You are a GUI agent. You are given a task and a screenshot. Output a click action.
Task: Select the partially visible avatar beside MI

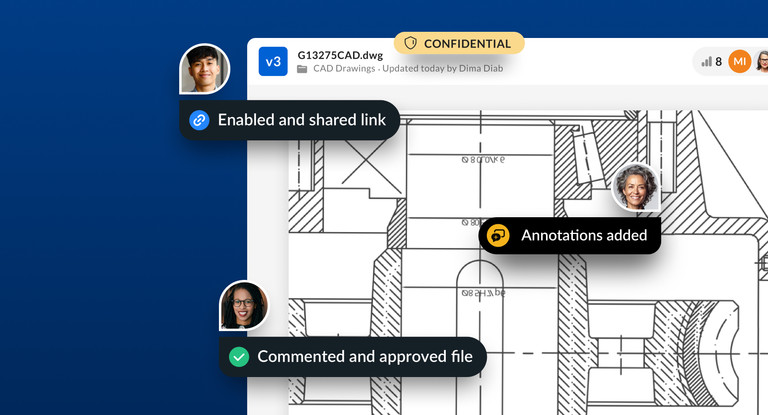click(761, 62)
